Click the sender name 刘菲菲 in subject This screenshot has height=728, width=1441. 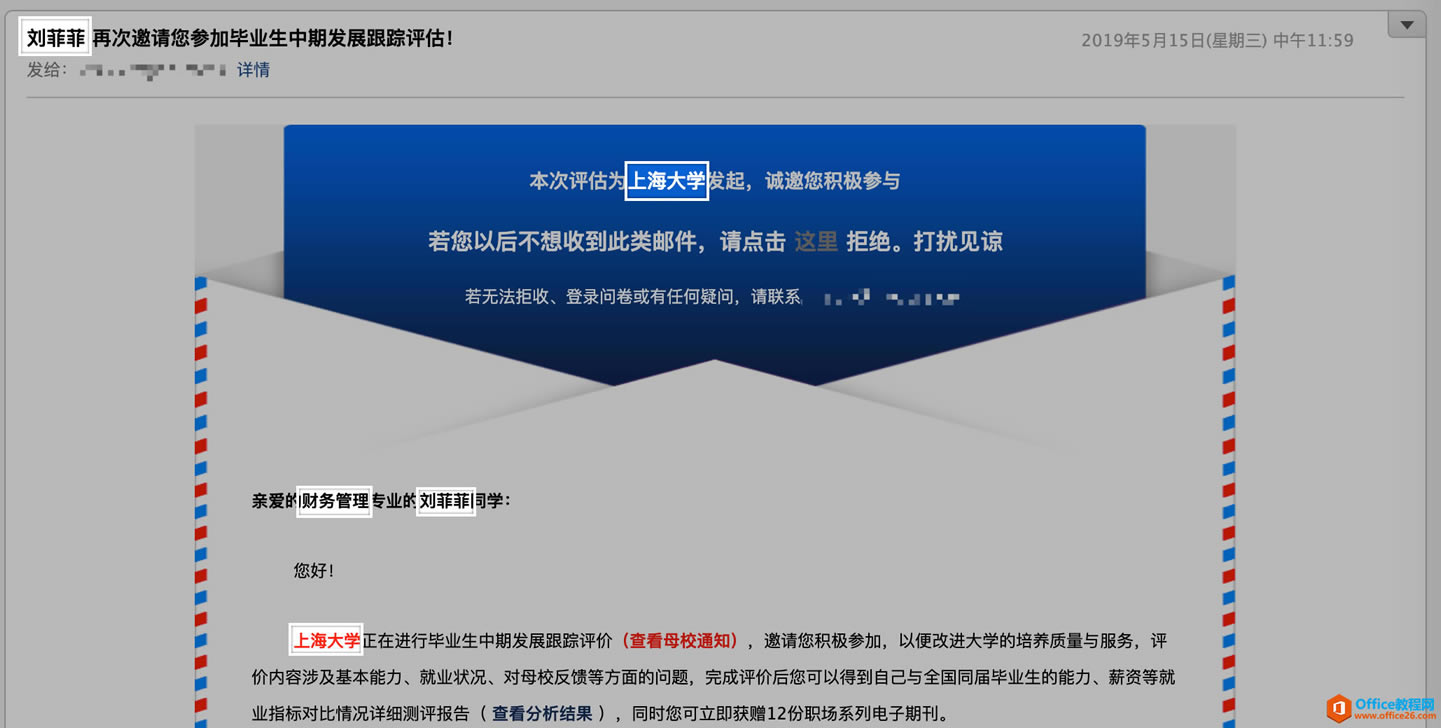56,38
